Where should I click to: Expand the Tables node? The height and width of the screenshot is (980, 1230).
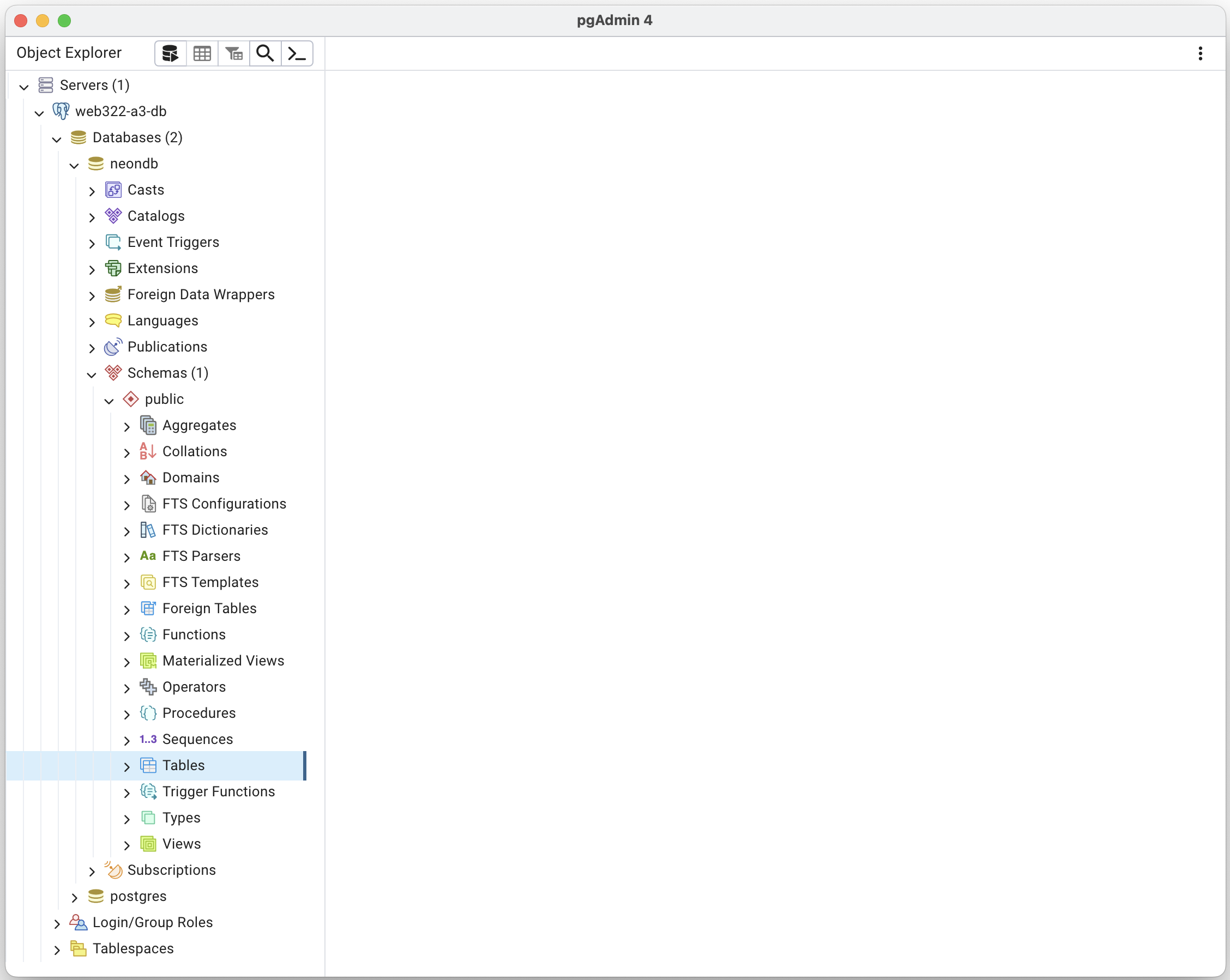click(126, 766)
